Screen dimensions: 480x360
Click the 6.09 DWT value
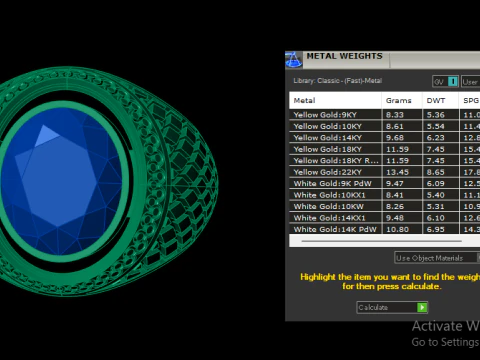pos(436,183)
